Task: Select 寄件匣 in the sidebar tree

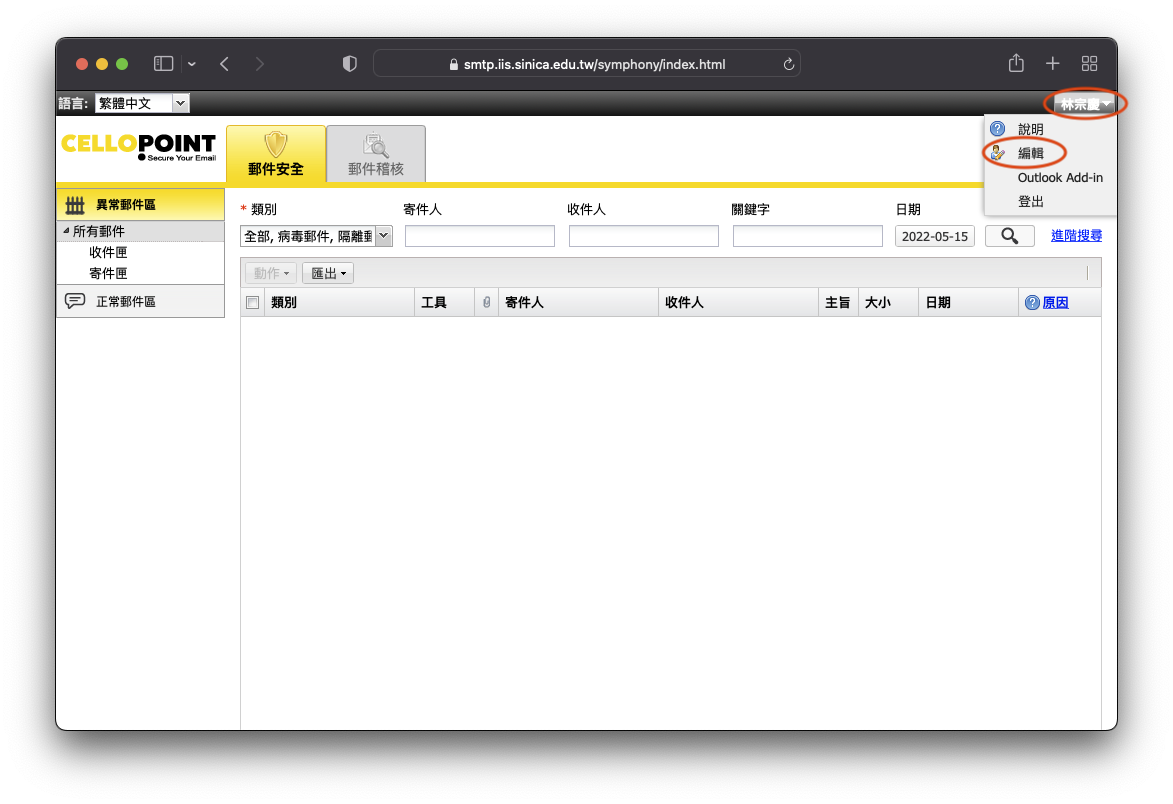Action: click(108, 273)
